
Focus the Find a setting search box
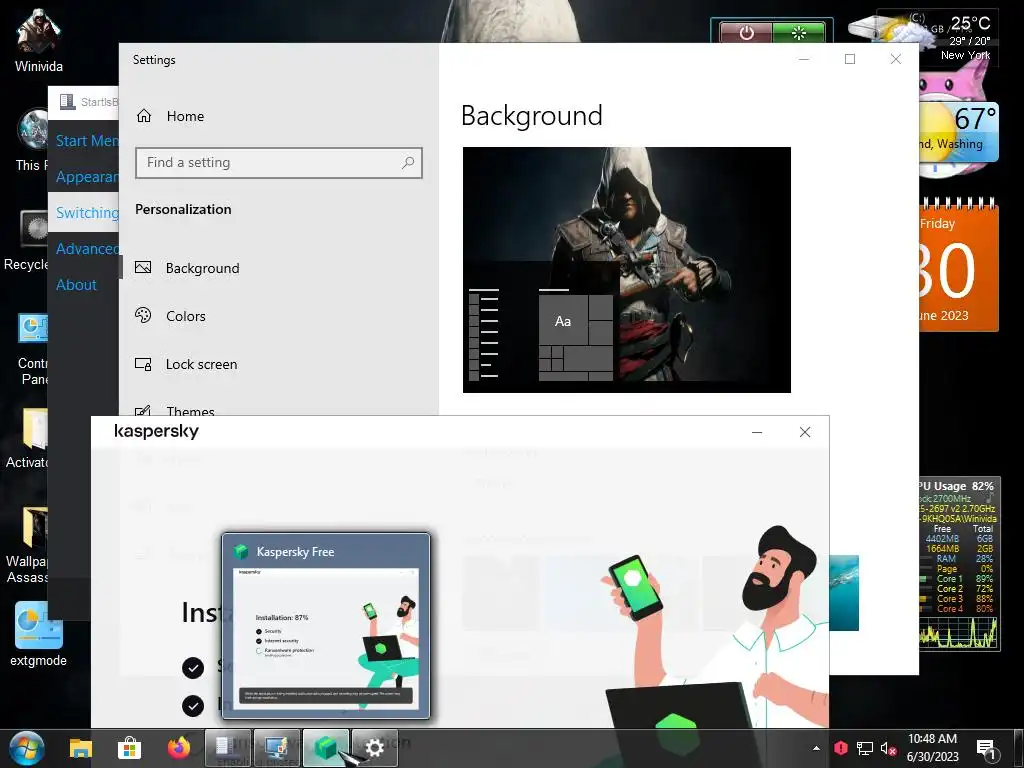coord(279,163)
